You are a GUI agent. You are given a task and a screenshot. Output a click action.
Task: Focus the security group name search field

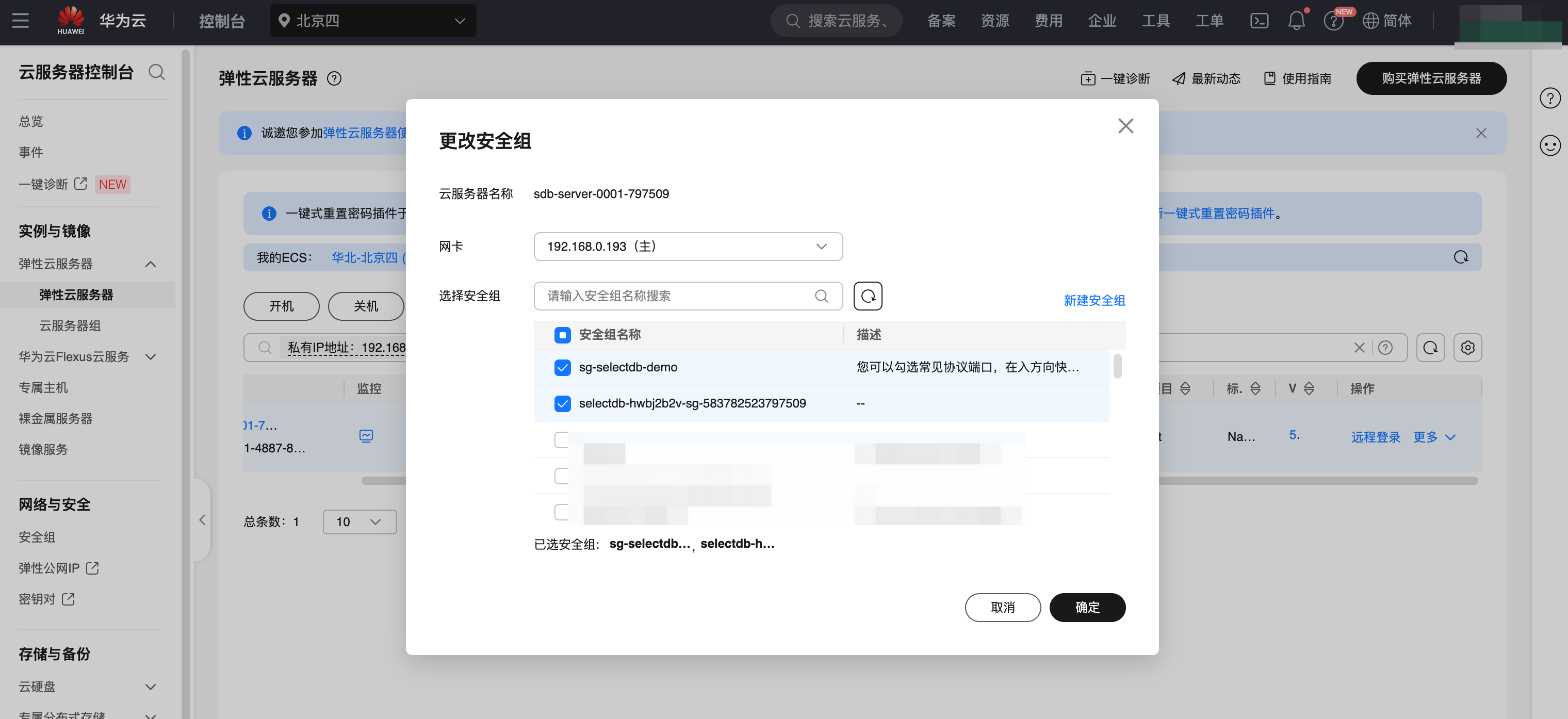(688, 296)
